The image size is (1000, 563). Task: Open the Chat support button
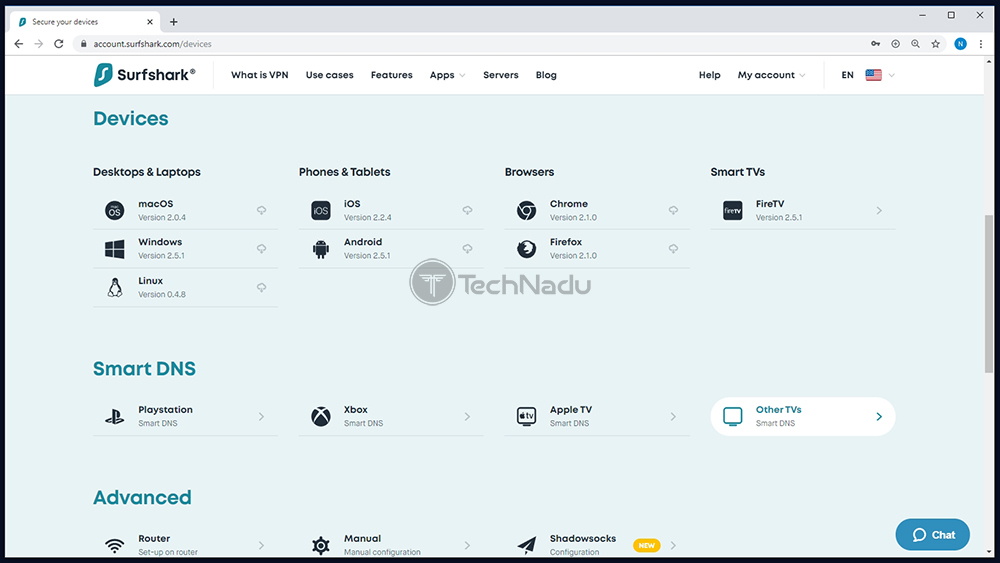pyautogui.click(x=932, y=534)
